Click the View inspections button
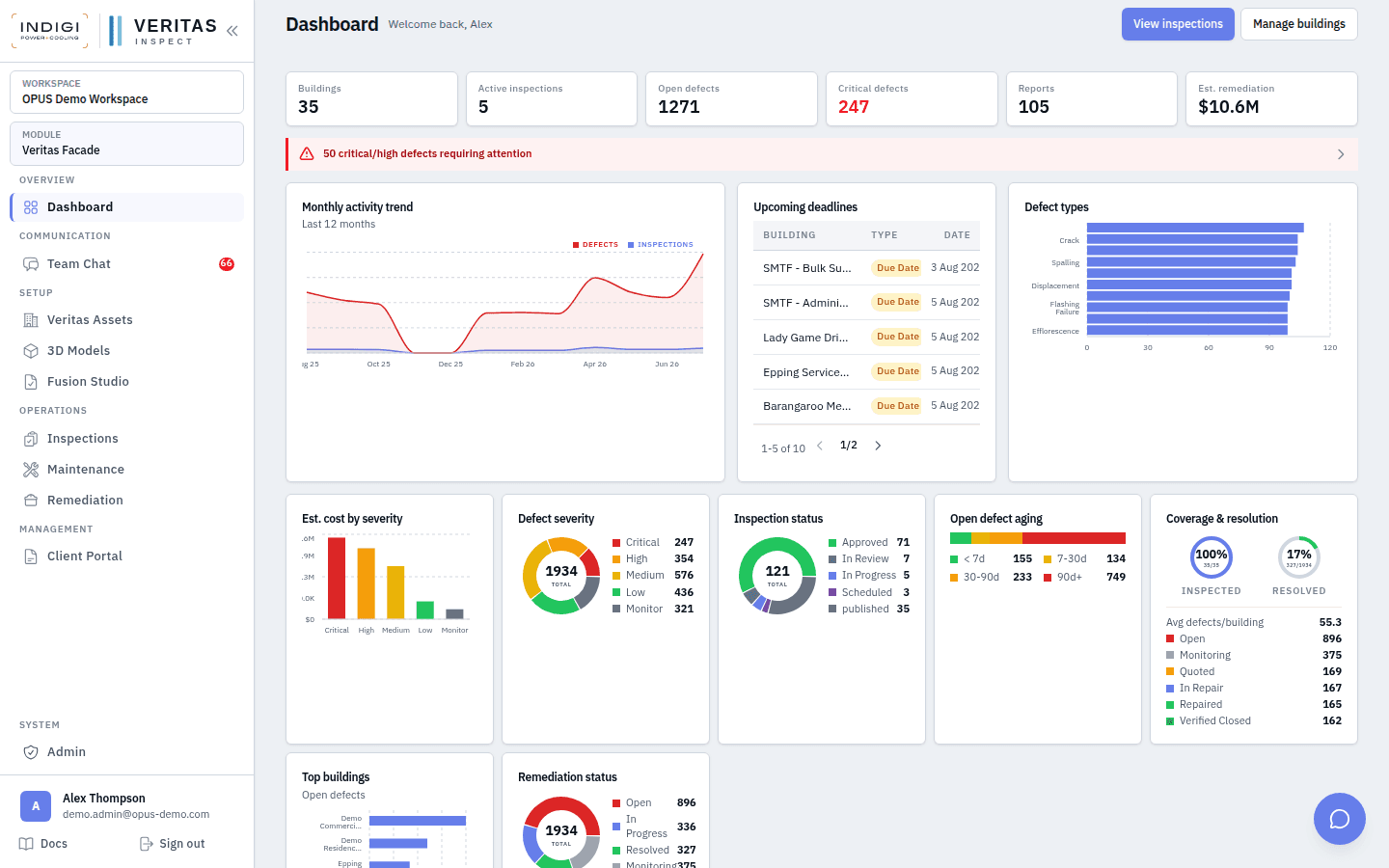The height and width of the screenshot is (868, 1389). [1178, 24]
